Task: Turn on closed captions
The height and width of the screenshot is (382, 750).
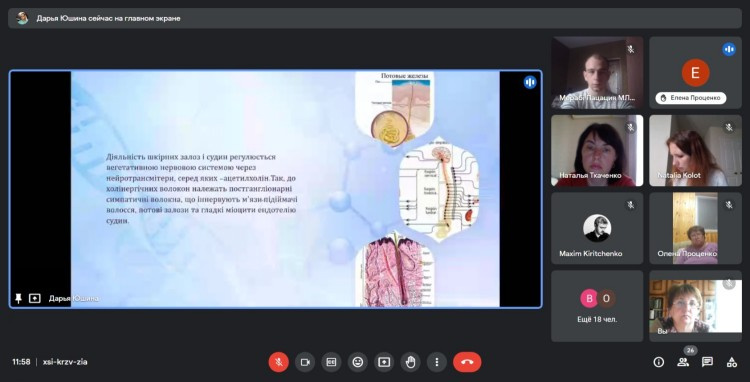Action: point(331,362)
